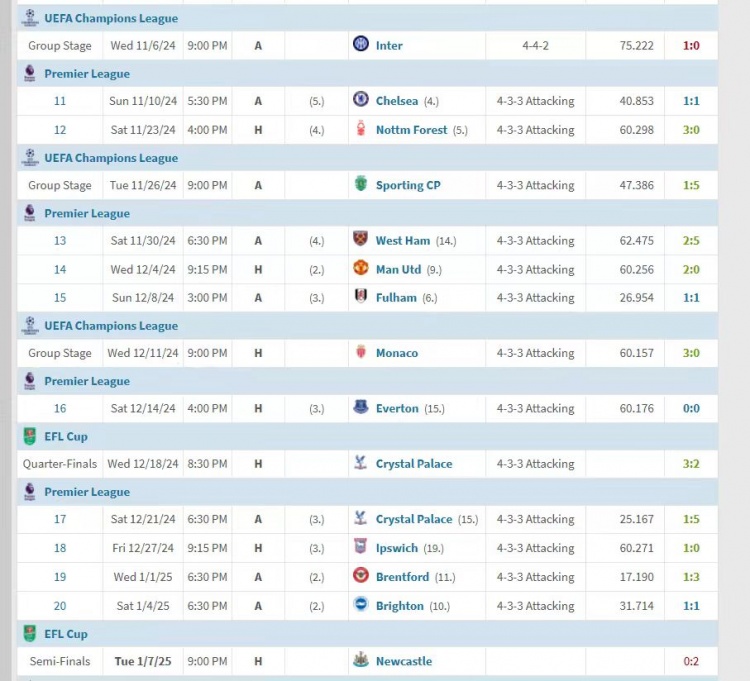The image size is (750, 681).
Task: Click Champions League logo above Monaco match
Action: (30, 325)
